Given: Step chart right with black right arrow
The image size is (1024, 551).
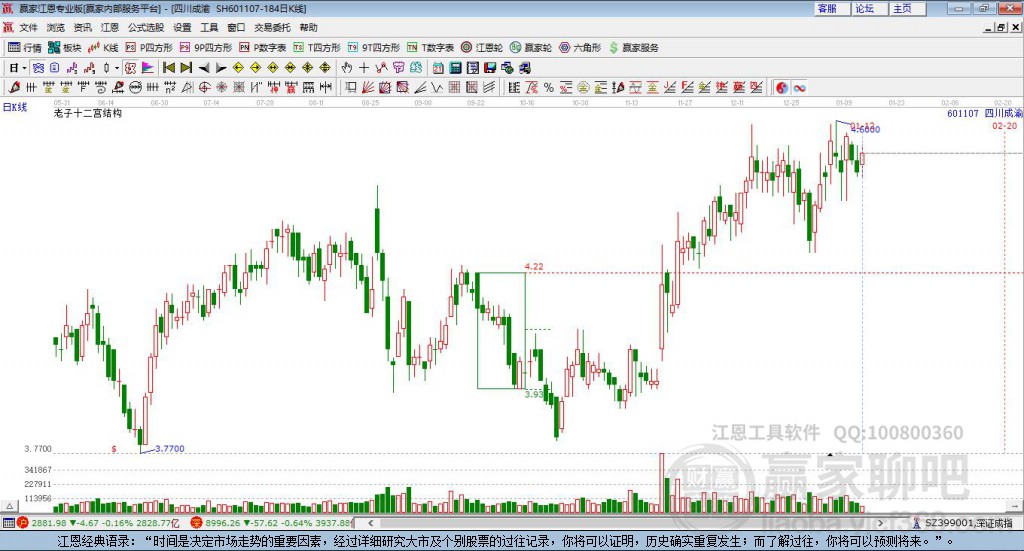Looking at the screenshot, I should tap(221, 68).
